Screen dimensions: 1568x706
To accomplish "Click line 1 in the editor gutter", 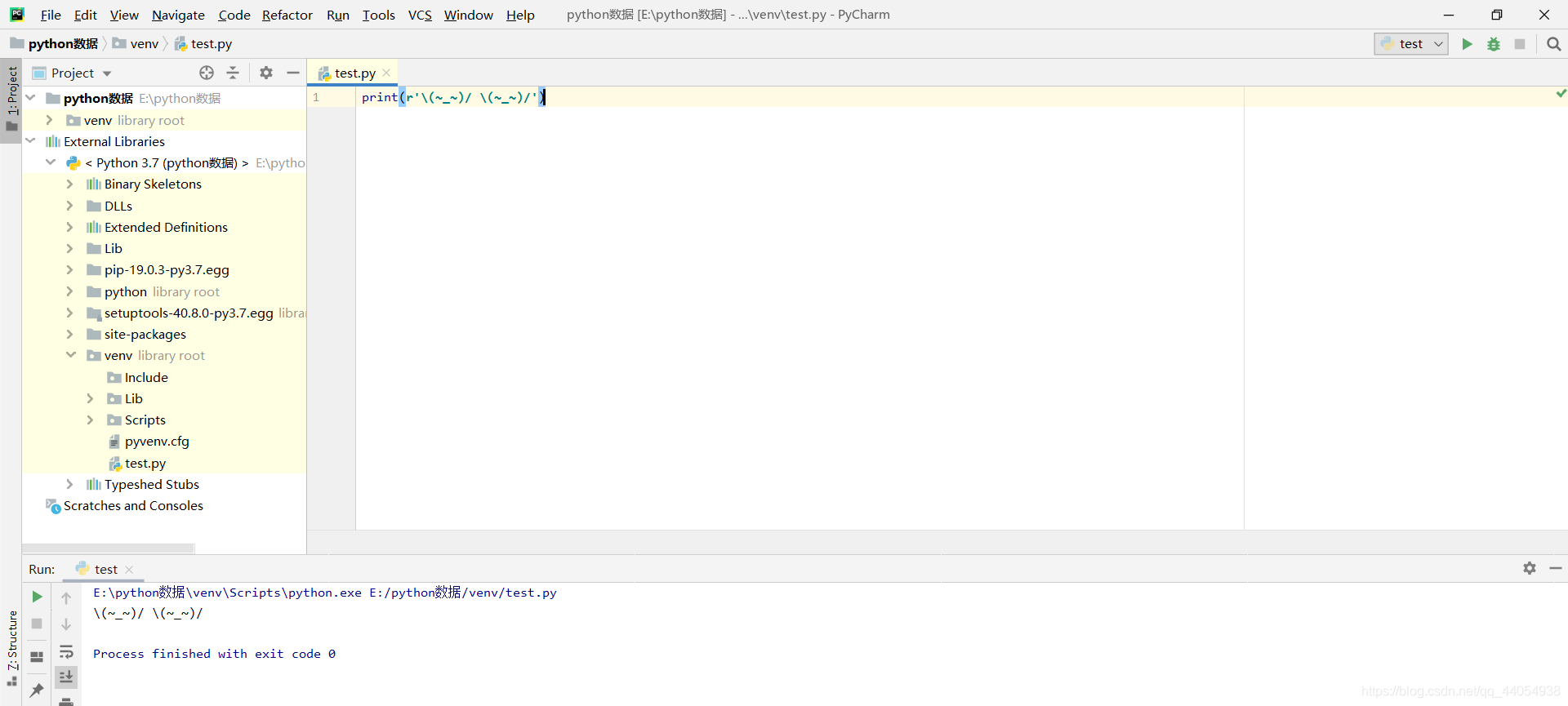I will click(x=316, y=97).
